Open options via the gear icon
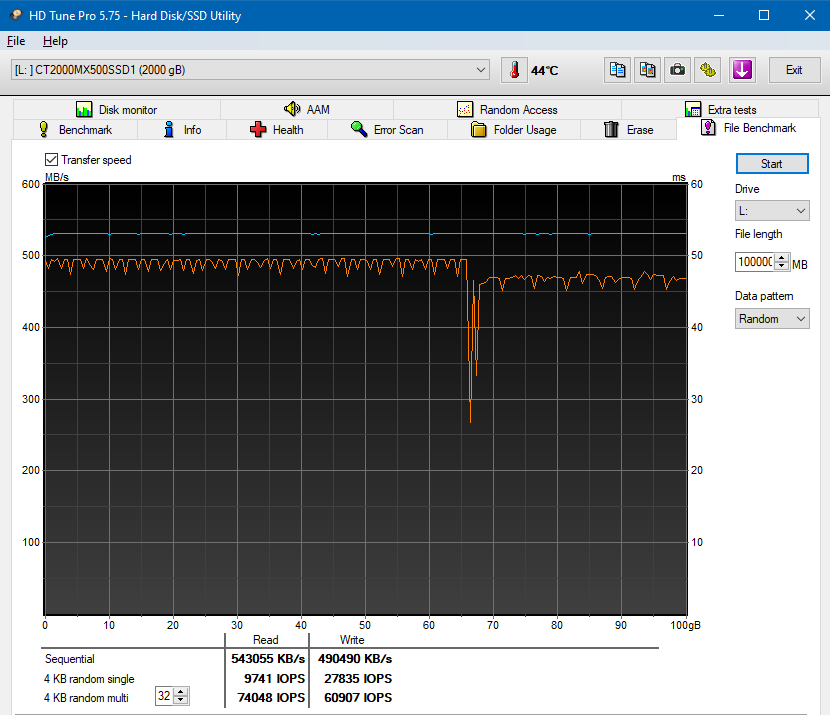 (707, 70)
